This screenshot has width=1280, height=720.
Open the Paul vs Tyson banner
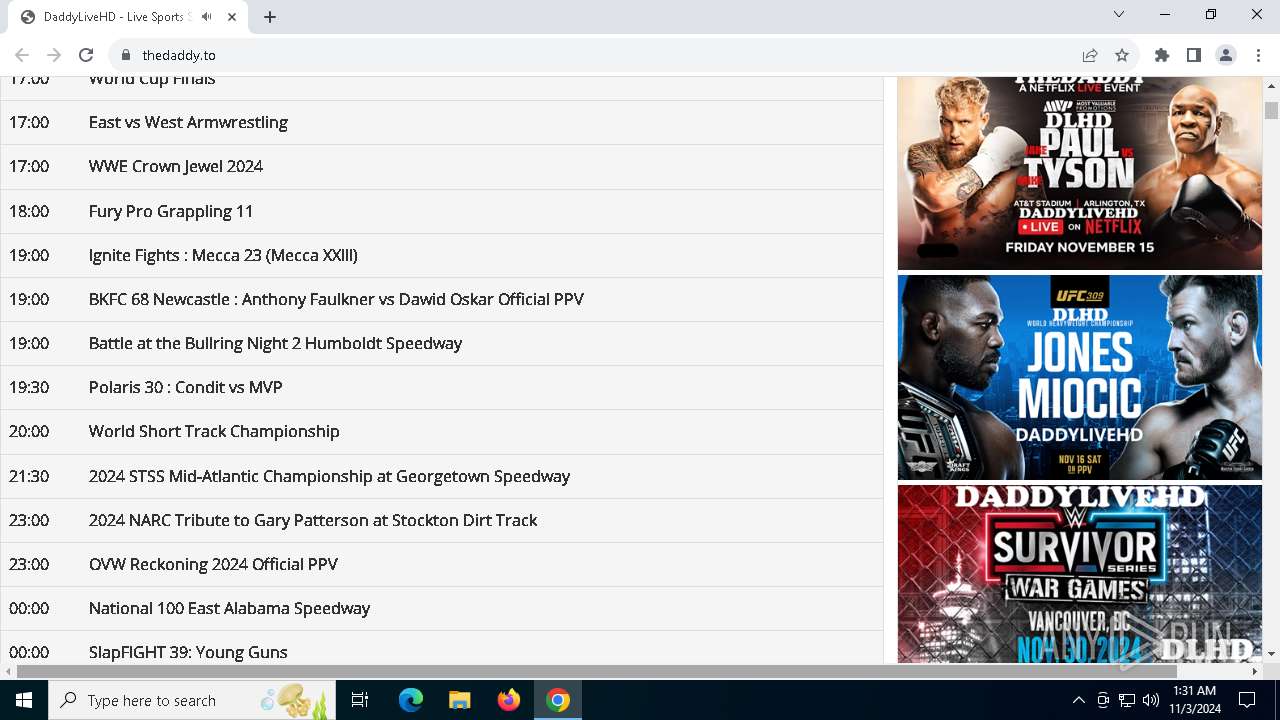tap(1080, 173)
